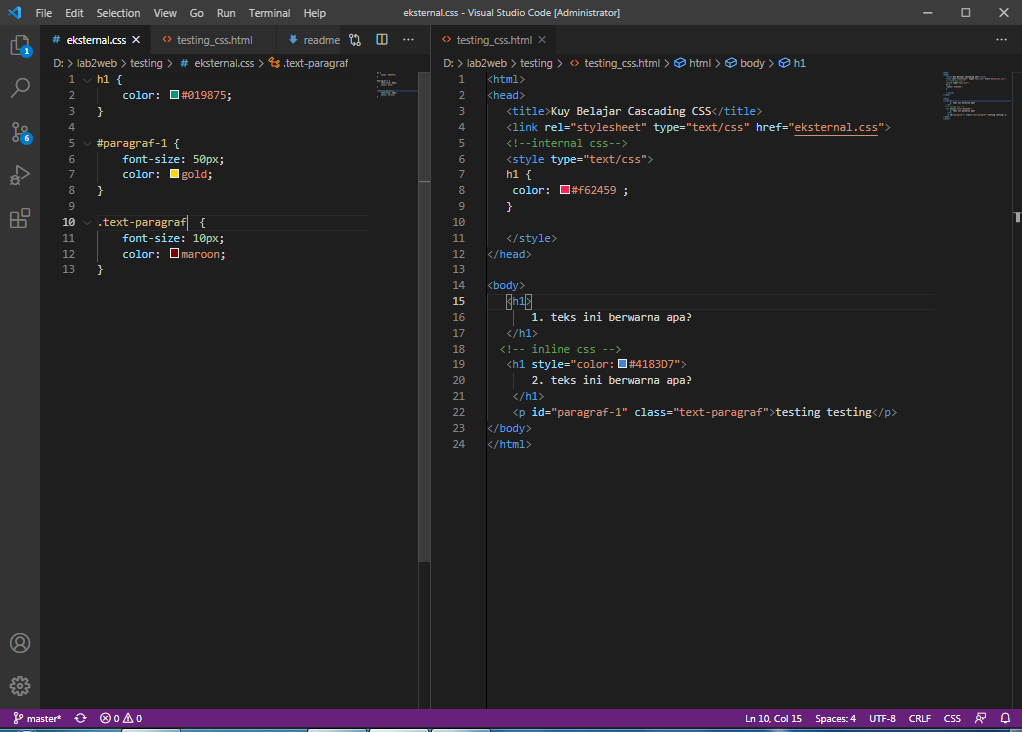The height and width of the screenshot is (732, 1022).
Task: Click the Split Editor Right icon
Action: pos(382,40)
